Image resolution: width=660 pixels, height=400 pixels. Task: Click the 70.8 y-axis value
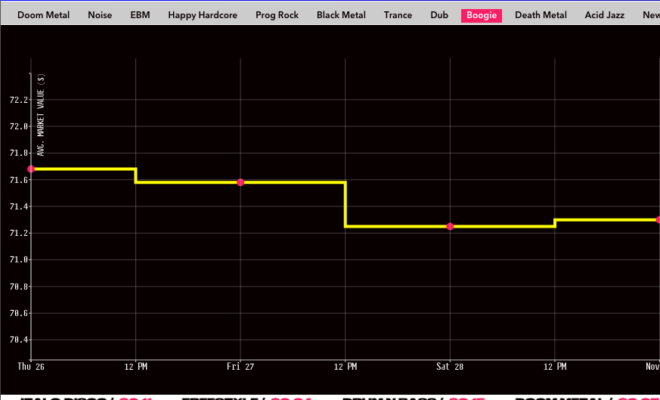(x=19, y=286)
